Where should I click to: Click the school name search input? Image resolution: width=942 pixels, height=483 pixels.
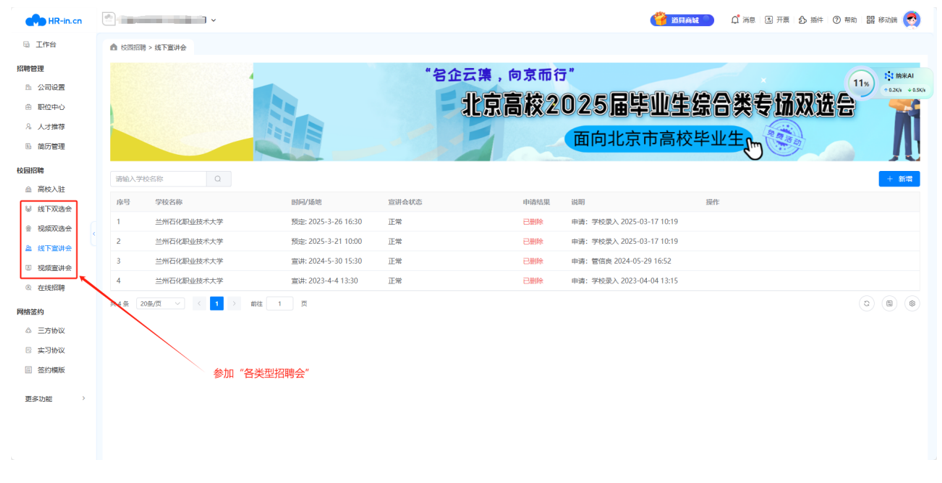[x=158, y=179]
